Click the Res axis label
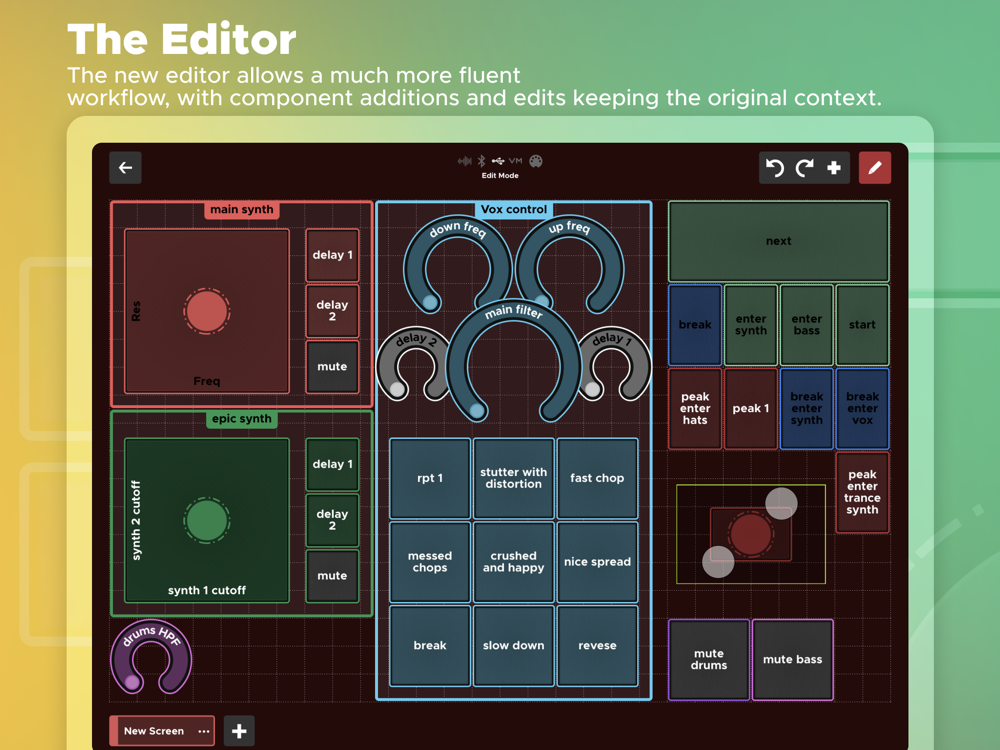1000x750 pixels. [x=135, y=311]
